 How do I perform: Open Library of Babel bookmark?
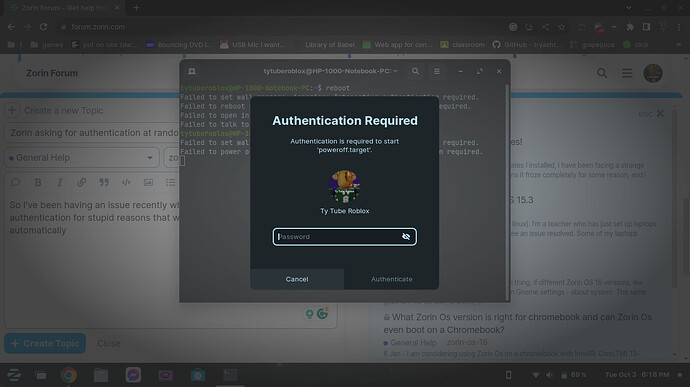330,44
